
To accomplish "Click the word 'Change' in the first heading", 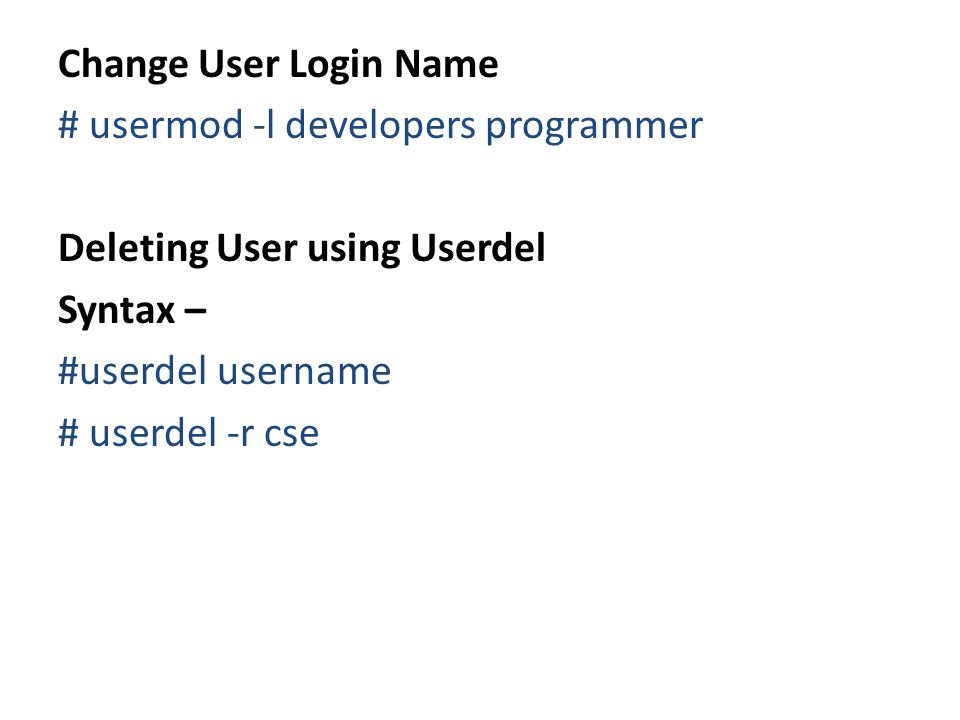I will click(123, 66).
